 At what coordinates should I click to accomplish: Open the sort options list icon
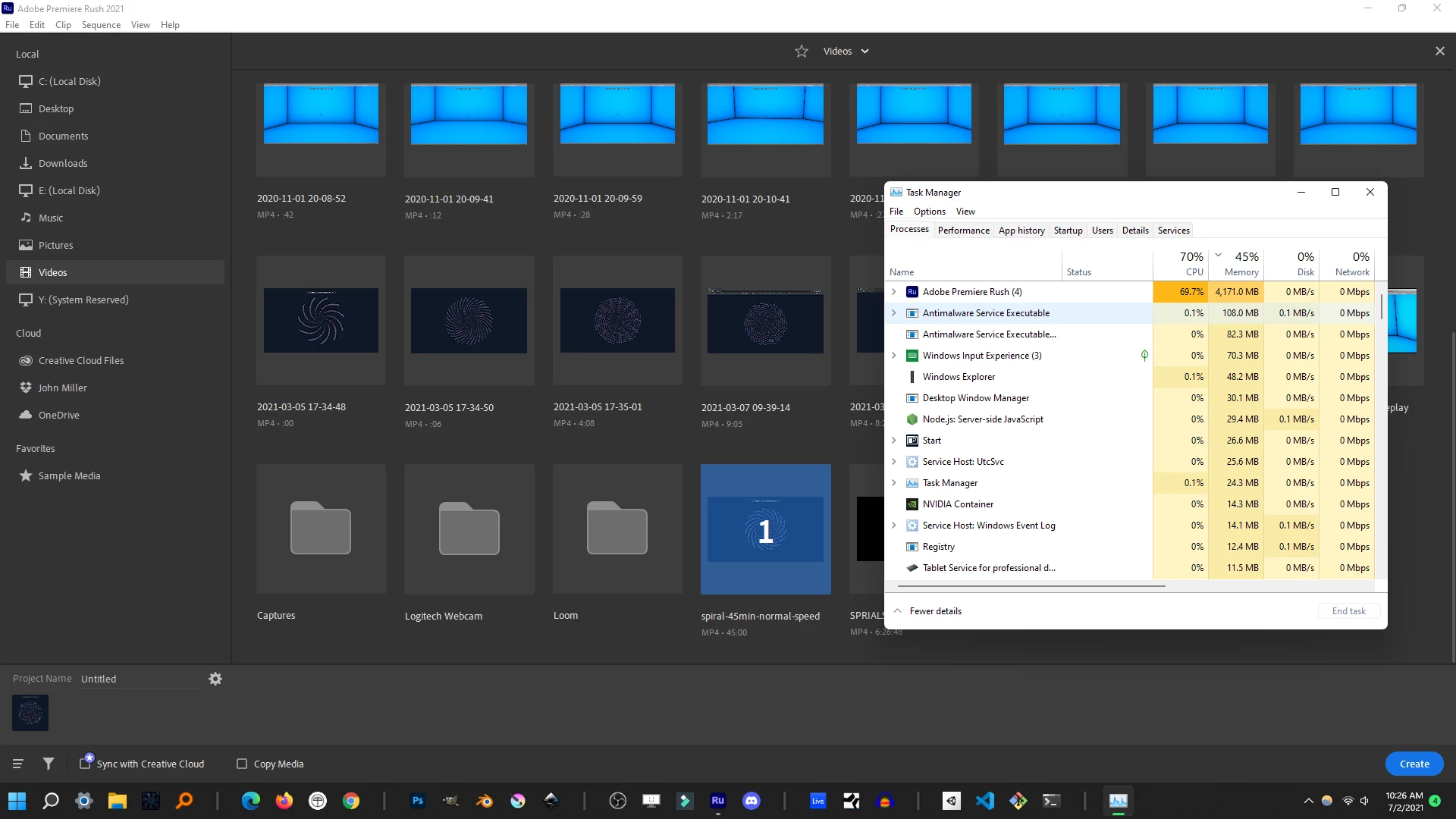(18, 764)
